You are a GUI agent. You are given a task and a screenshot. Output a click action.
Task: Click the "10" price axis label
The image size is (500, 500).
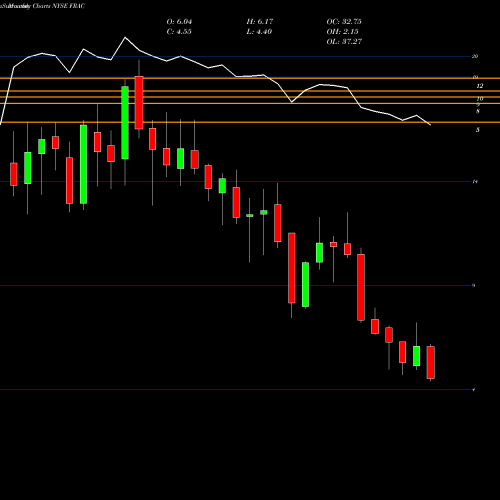[480, 99]
